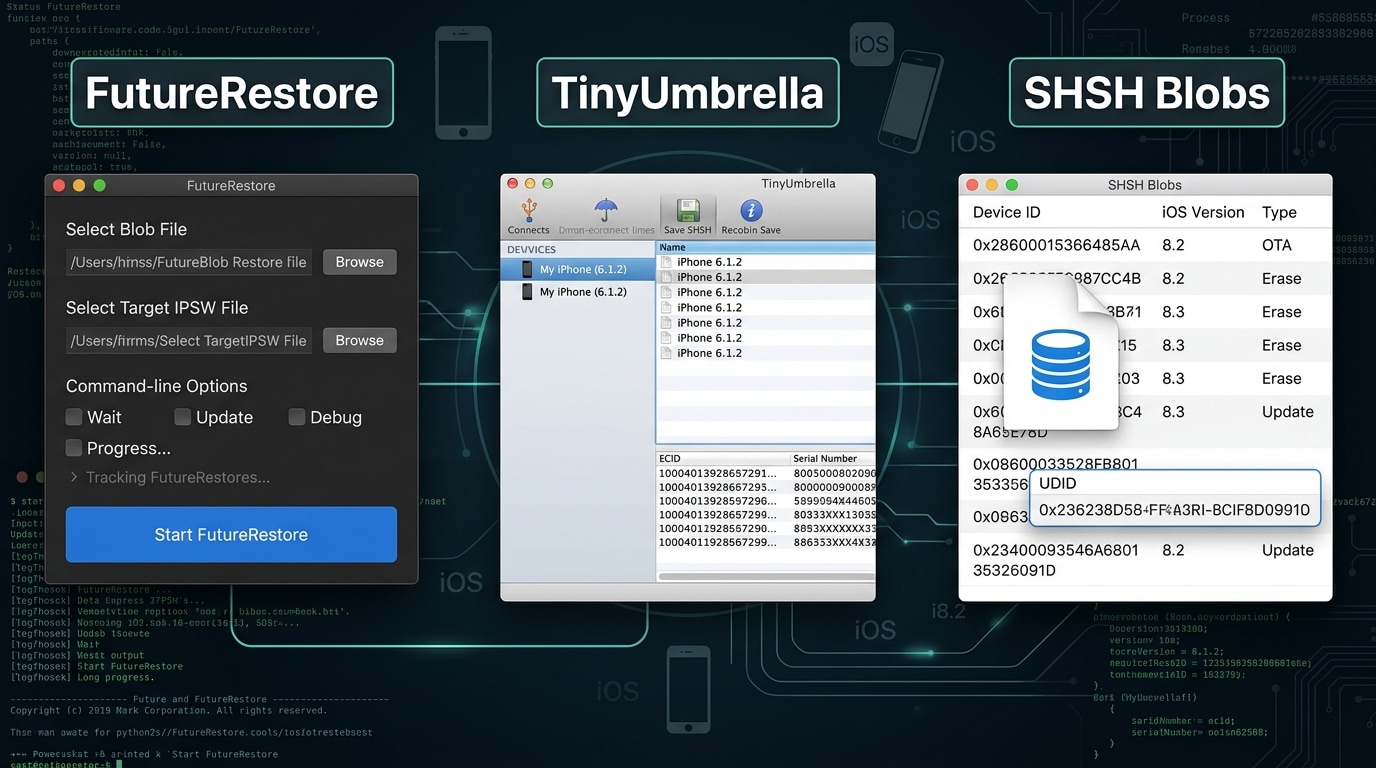Screen dimensions: 1376x768
Task: Sort by the Name column header
Action: [x=765, y=247]
